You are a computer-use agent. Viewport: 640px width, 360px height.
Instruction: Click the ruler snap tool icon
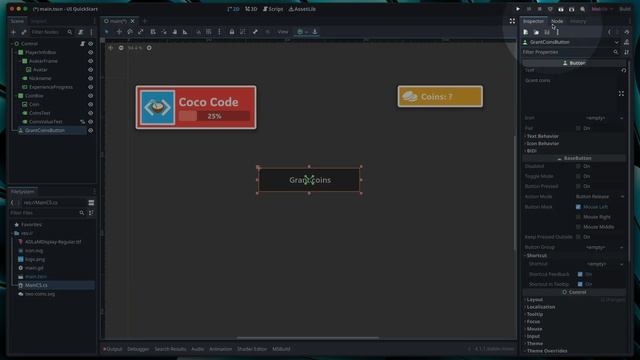pyautogui.click(x=185, y=32)
